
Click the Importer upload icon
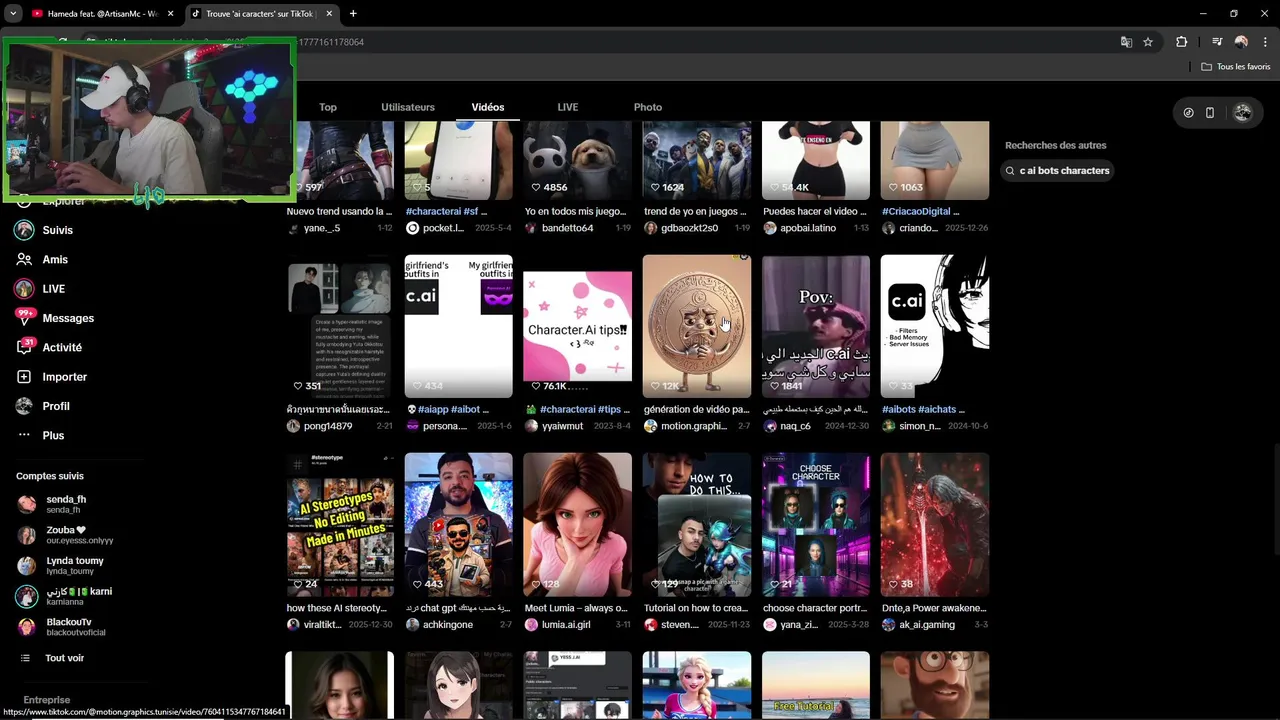pos(24,377)
